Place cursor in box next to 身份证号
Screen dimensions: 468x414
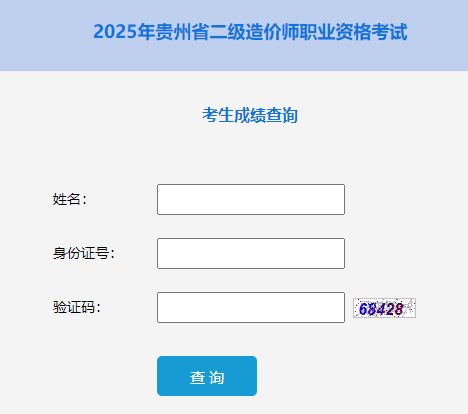pyautogui.click(x=251, y=253)
